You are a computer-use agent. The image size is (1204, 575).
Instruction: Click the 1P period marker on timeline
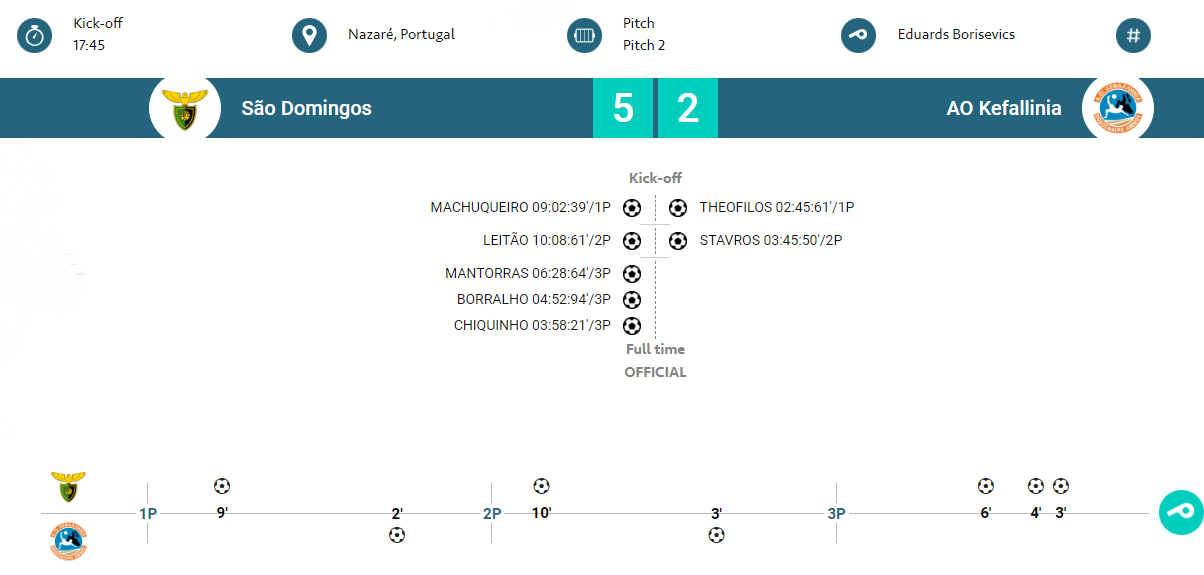pyautogui.click(x=148, y=514)
